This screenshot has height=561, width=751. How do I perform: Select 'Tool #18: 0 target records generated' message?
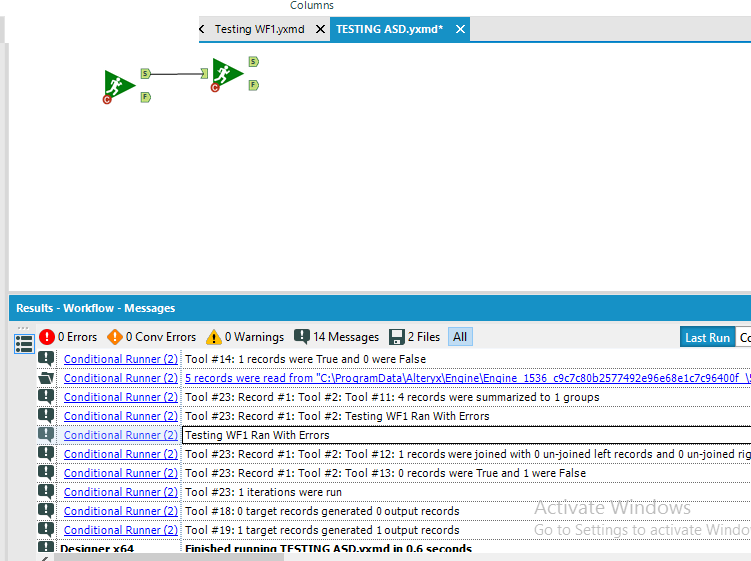(x=322, y=511)
